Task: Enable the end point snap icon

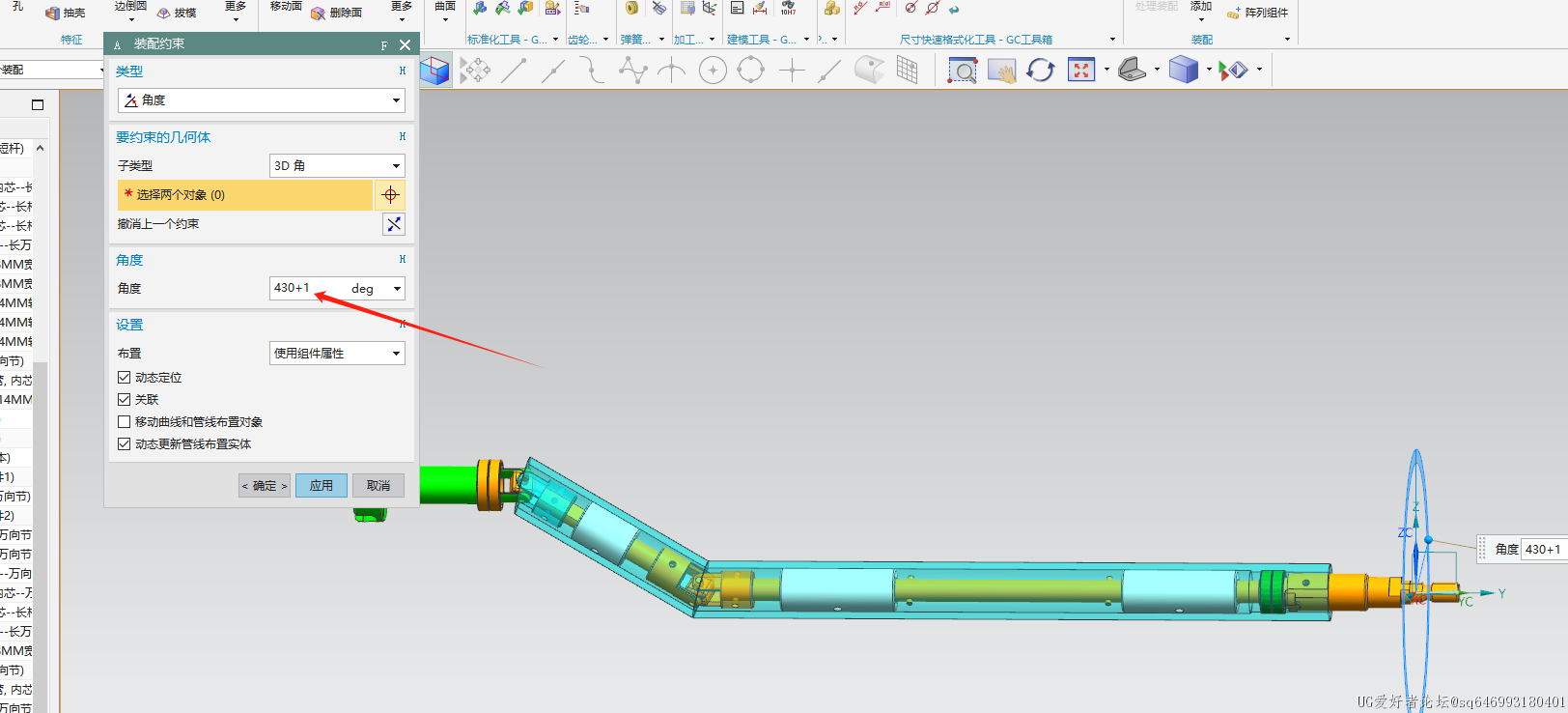Action: (x=514, y=70)
